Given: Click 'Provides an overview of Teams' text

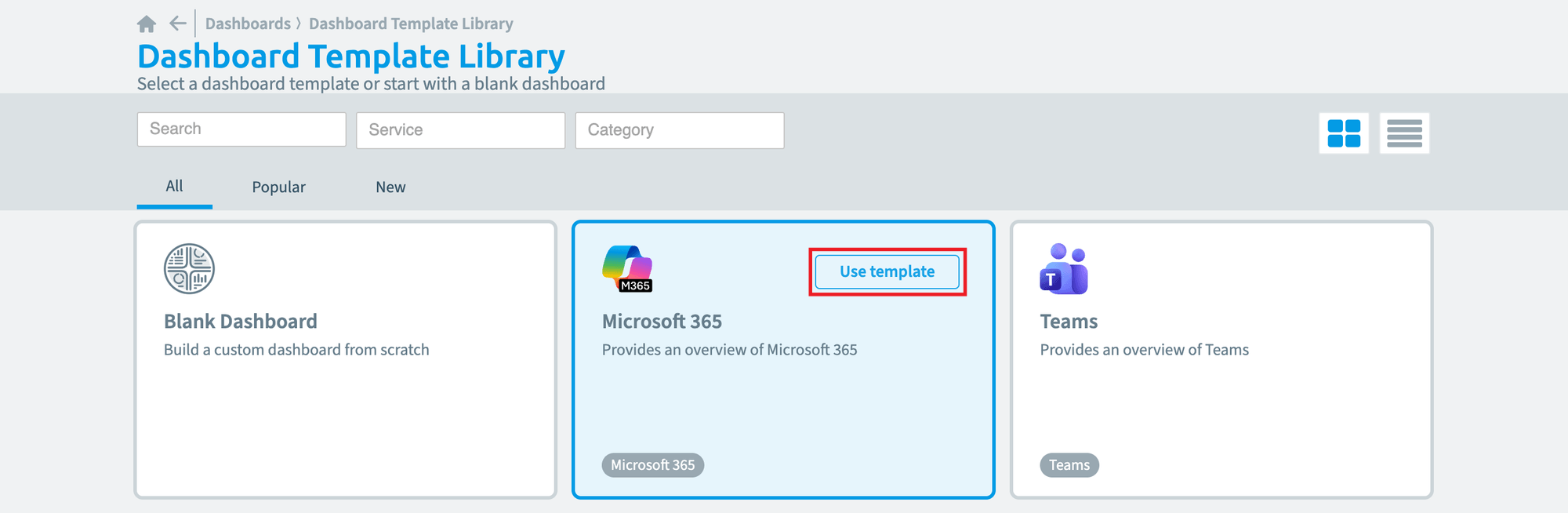Looking at the screenshot, I should pyautogui.click(x=1145, y=350).
